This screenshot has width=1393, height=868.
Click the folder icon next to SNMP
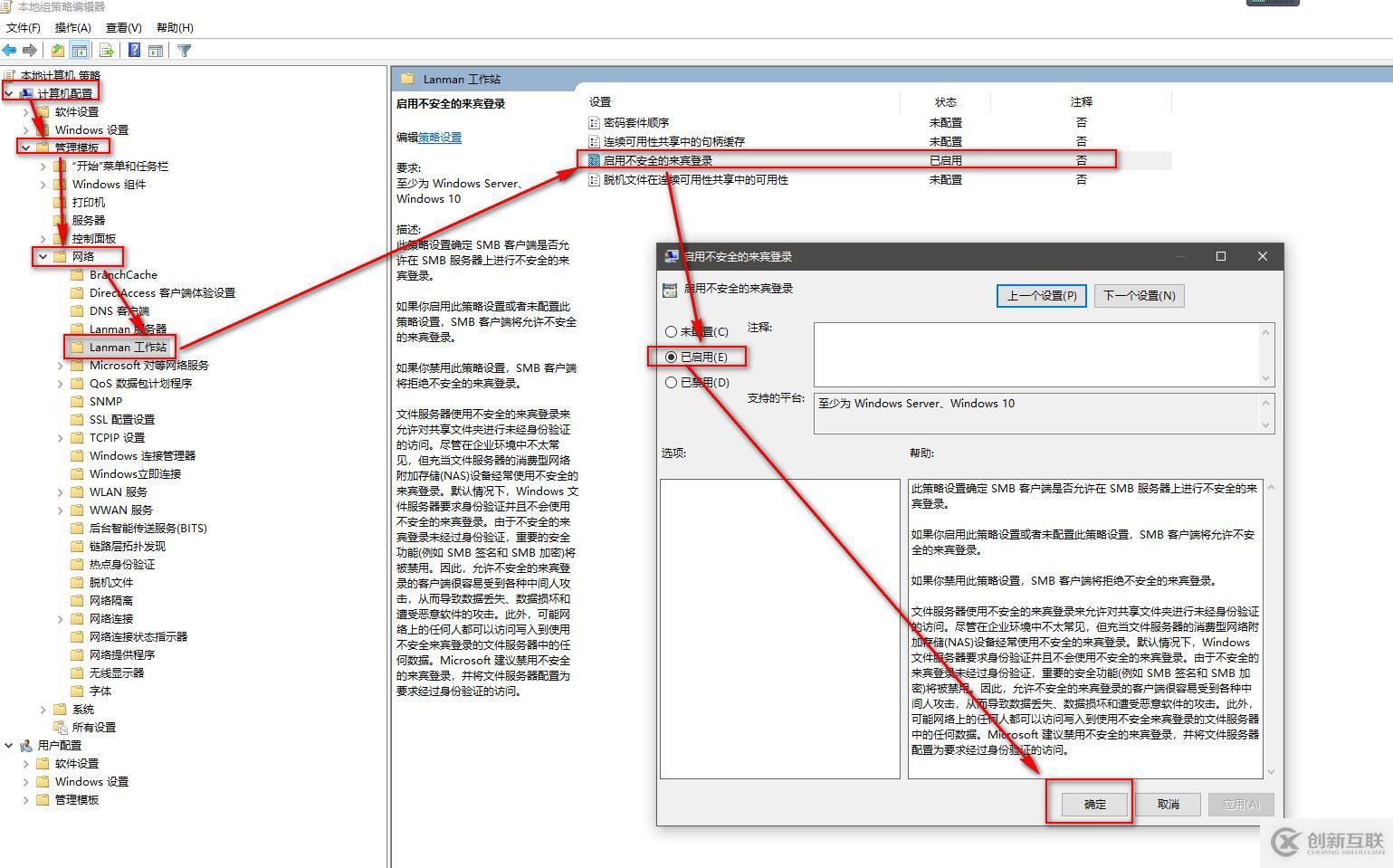pyautogui.click(x=77, y=401)
